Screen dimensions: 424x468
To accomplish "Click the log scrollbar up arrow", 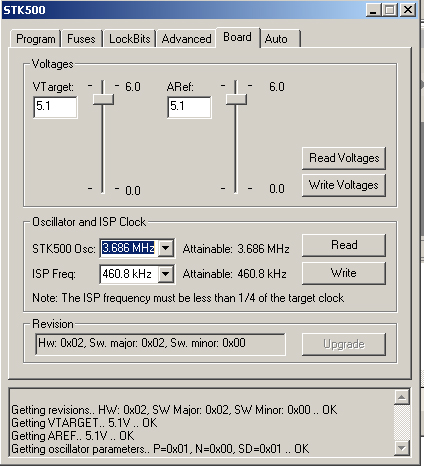I will pos(402,397).
